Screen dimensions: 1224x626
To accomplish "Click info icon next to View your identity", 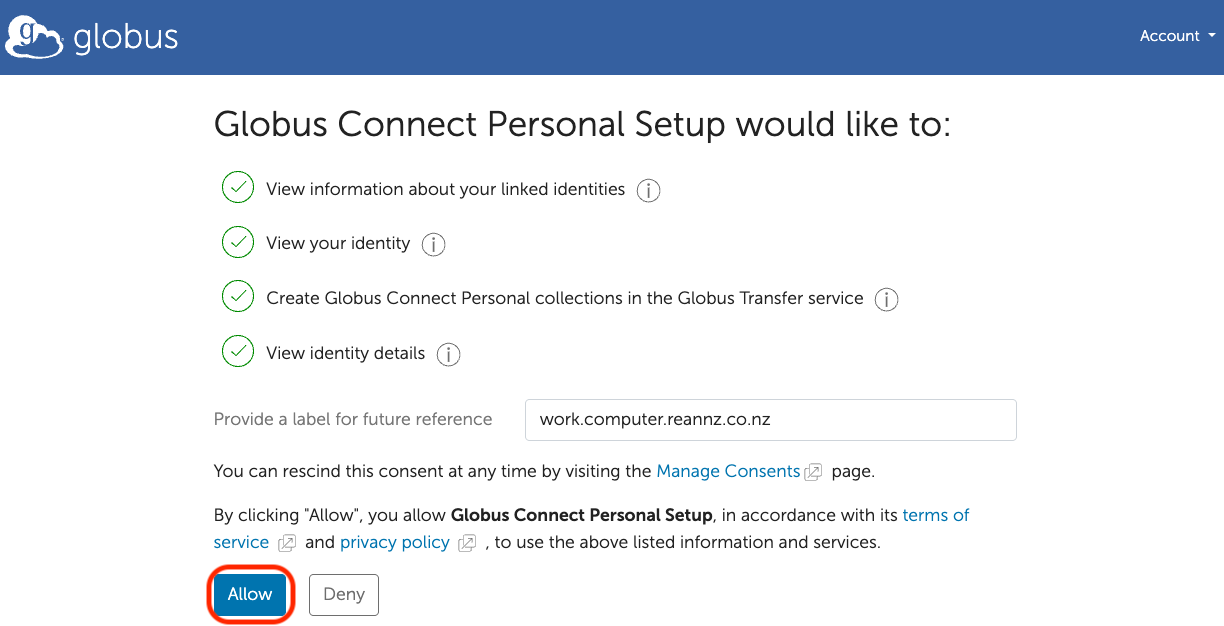I will [x=433, y=244].
